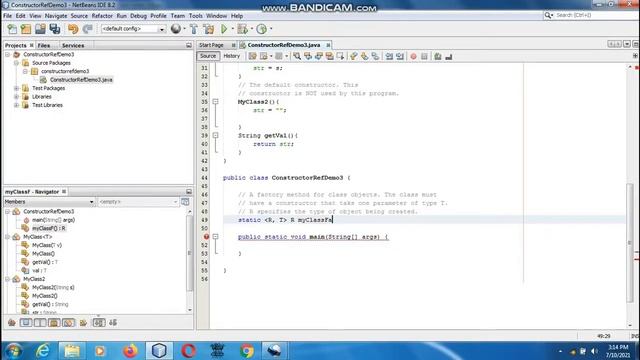
Task: Toggle Show Static Members filter in Navigator
Action: (x=40, y=323)
